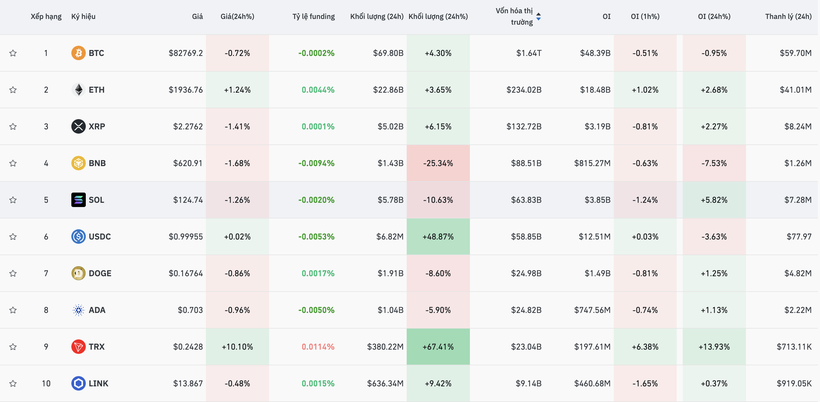Toggle favorite star for BTC row
This screenshot has height=402, width=820.
tap(13, 53)
